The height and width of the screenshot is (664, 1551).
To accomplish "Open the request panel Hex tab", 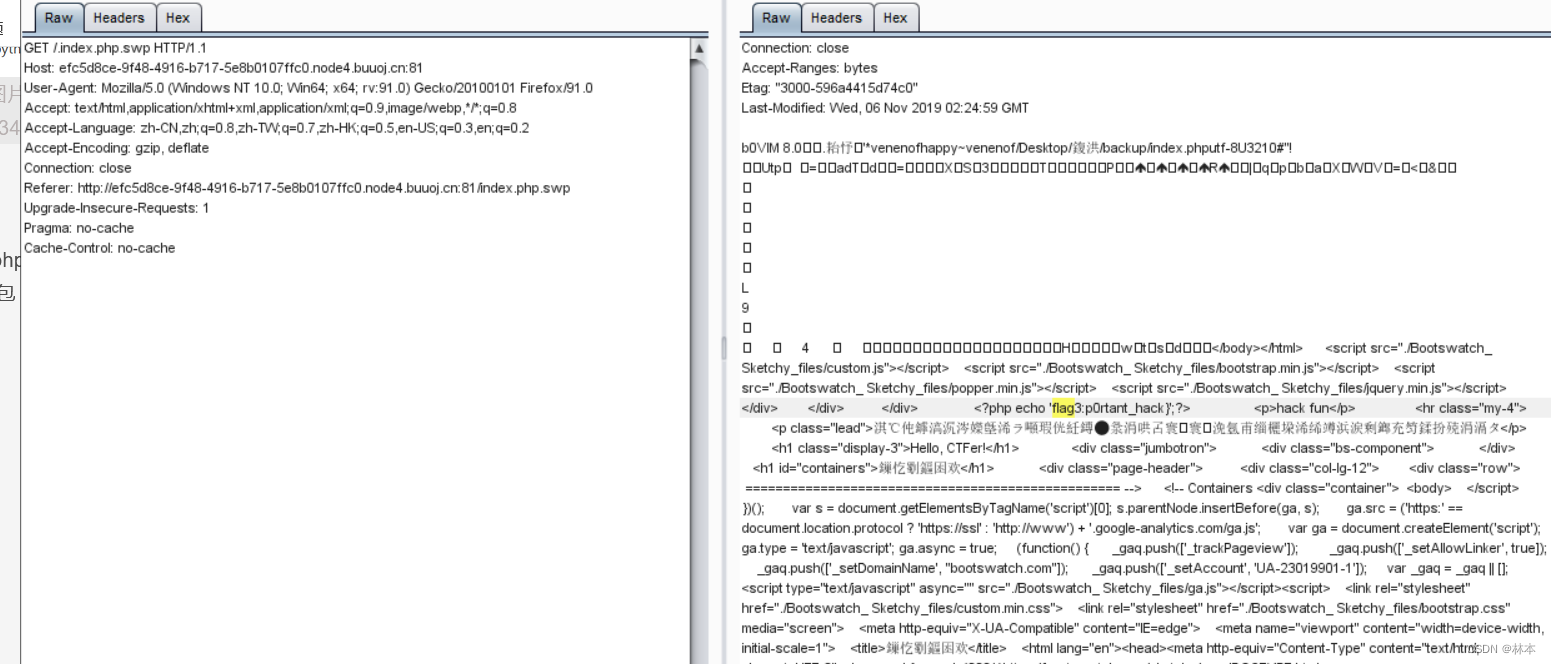I will tap(178, 18).
